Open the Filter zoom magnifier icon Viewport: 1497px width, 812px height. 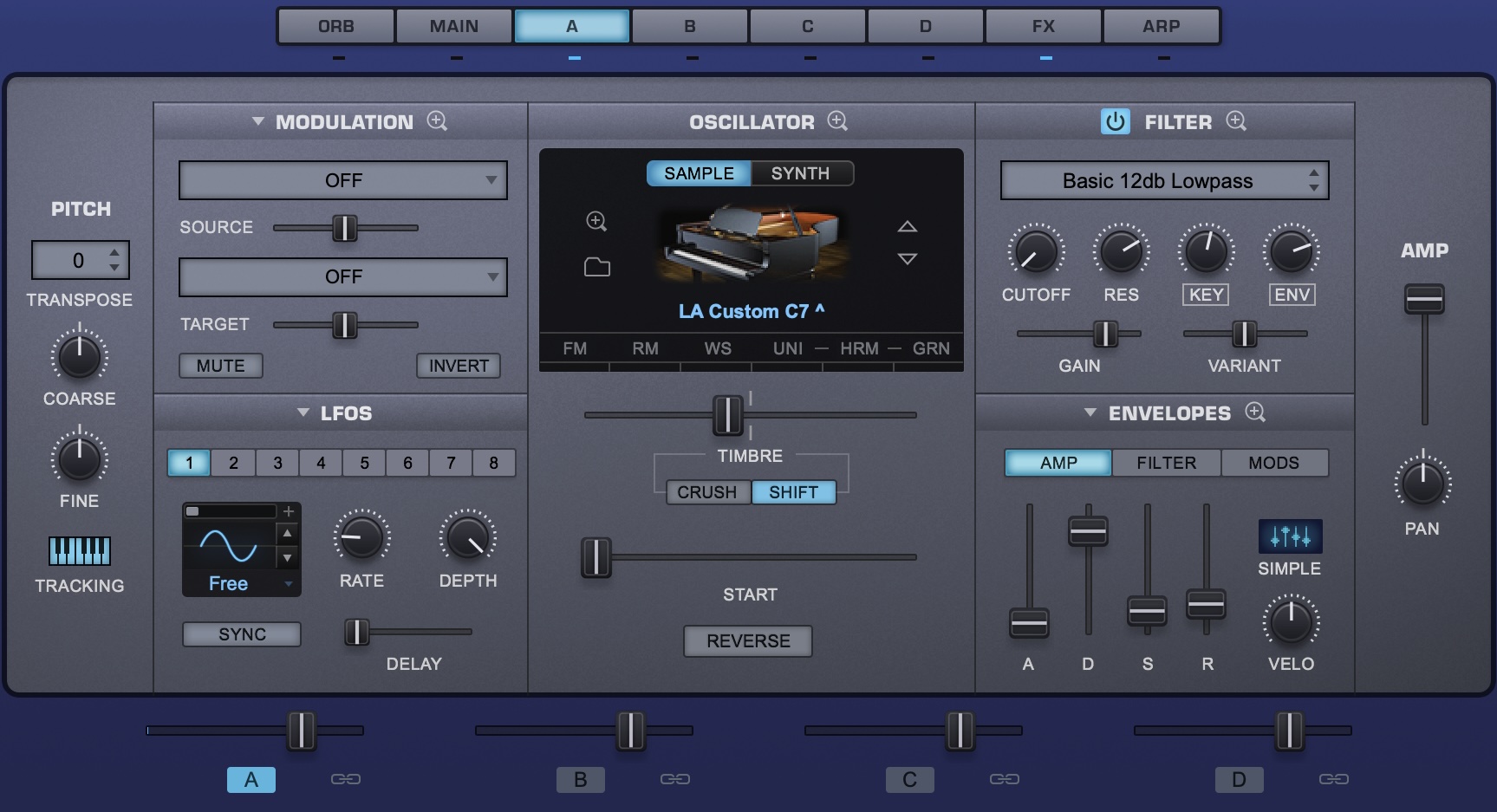1236,121
